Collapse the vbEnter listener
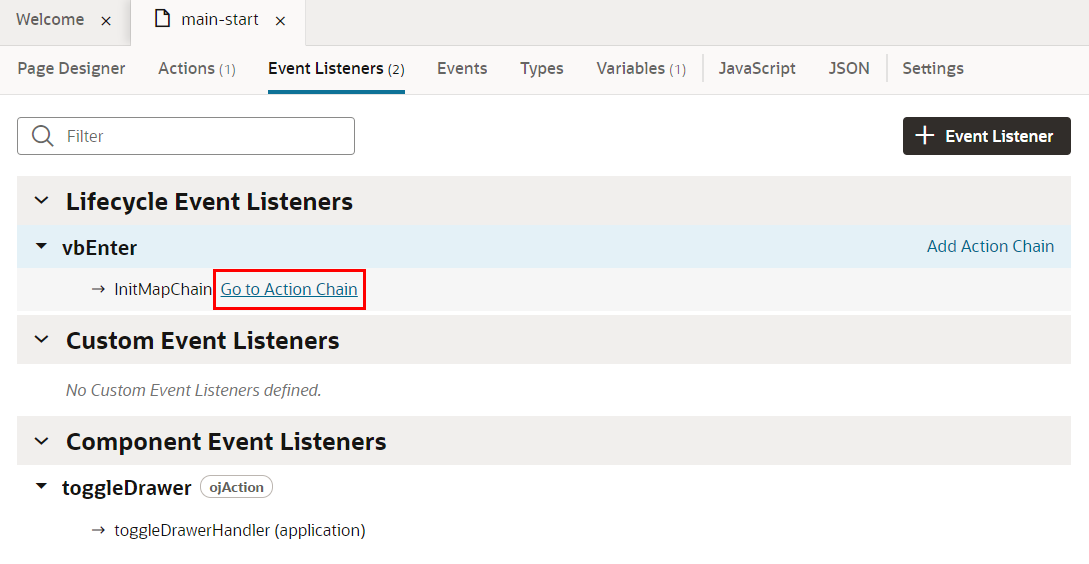 click(x=41, y=246)
